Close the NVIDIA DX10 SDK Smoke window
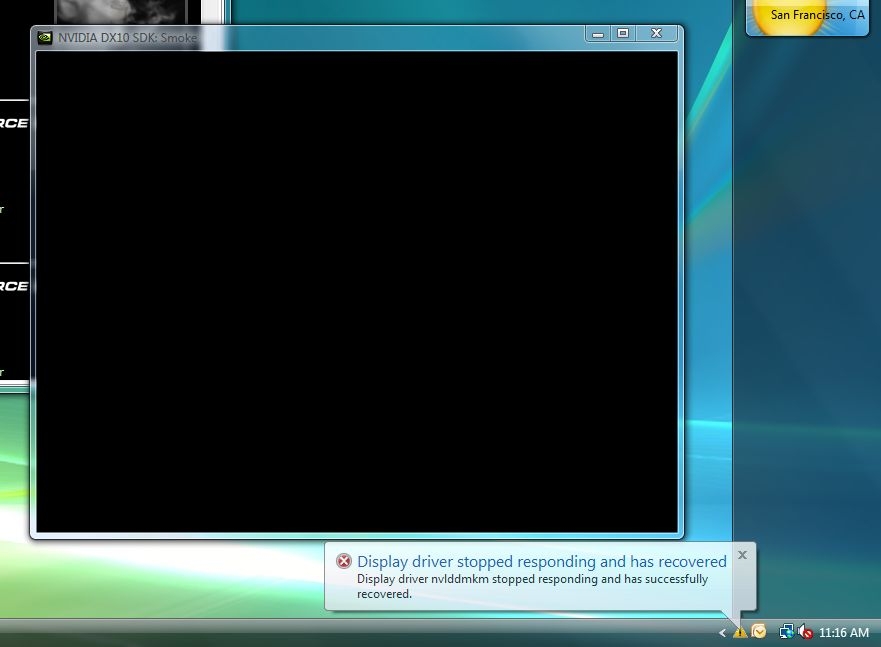Image resolution: width=881 pixels, height=647 pixels. (x=656, y=34)
